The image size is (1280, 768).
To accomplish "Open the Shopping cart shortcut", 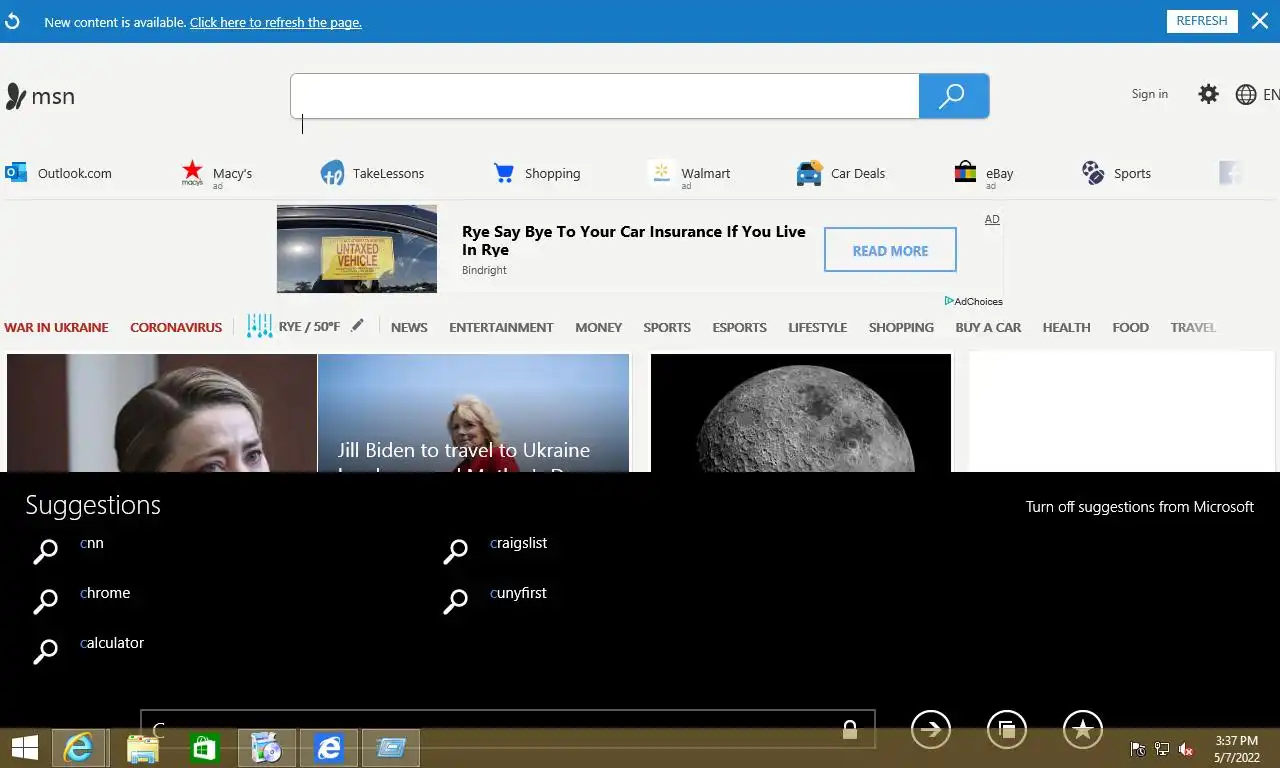I will 536,173.
